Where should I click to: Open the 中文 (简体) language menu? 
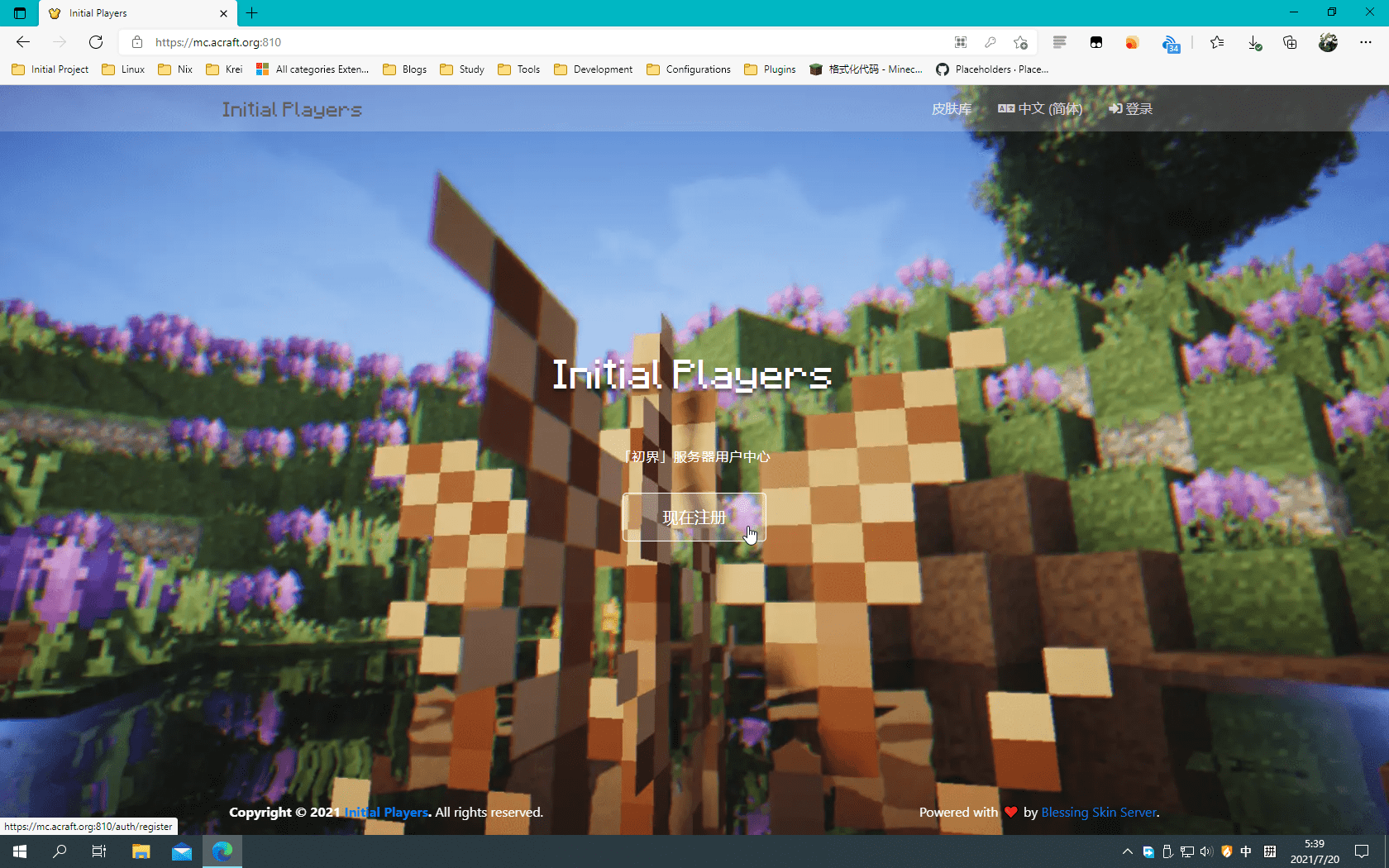pyautogui.click(x=1040, y=109)
